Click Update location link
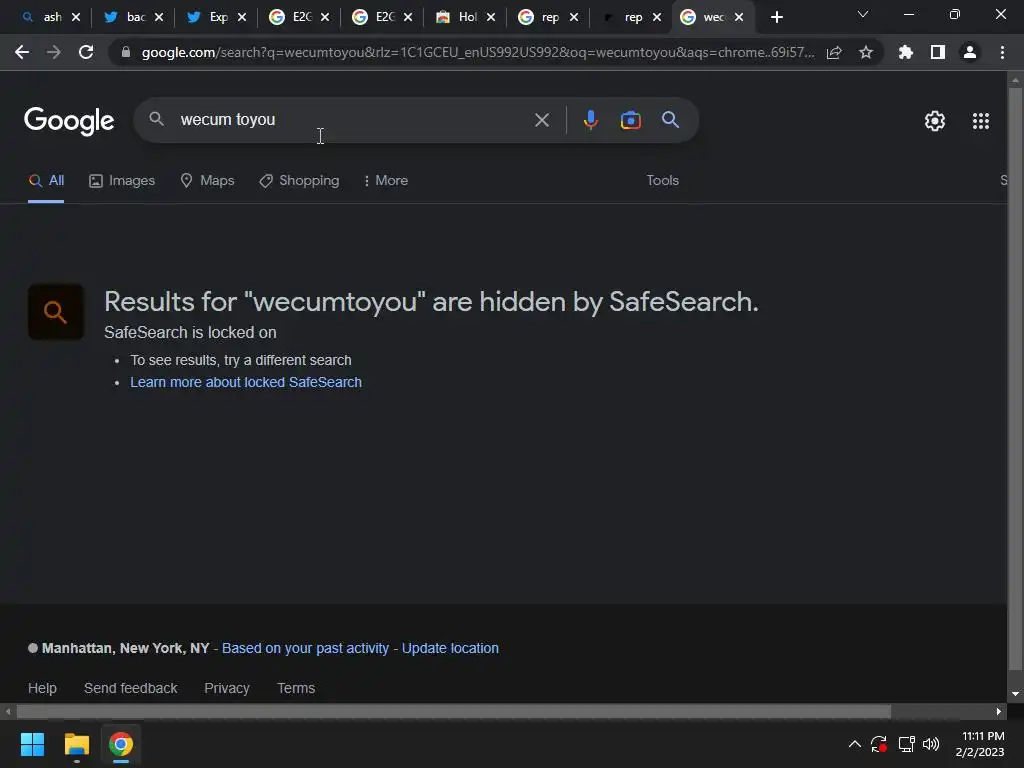Viewport: 1024px width, 768px height. (x=450, y=648)
